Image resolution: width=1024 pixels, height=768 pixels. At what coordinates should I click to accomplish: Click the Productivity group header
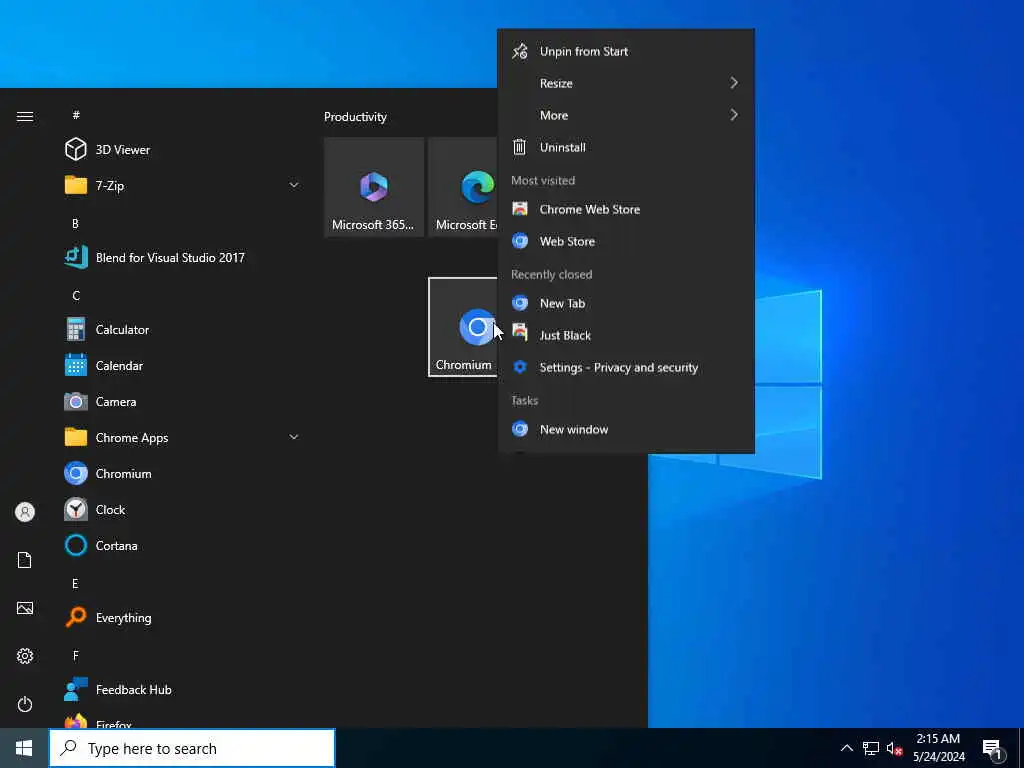(x=355, y=117)
